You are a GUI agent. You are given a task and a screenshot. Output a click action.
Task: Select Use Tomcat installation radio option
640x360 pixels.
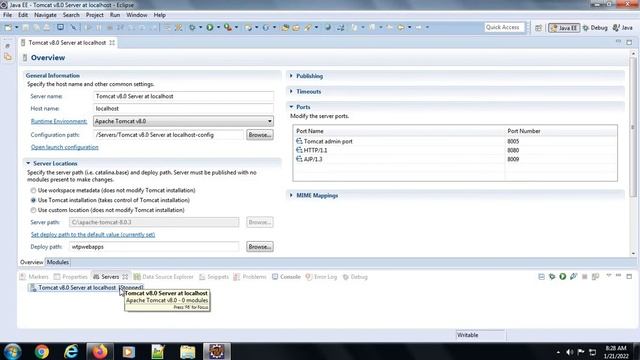click(x=33, y=200)
